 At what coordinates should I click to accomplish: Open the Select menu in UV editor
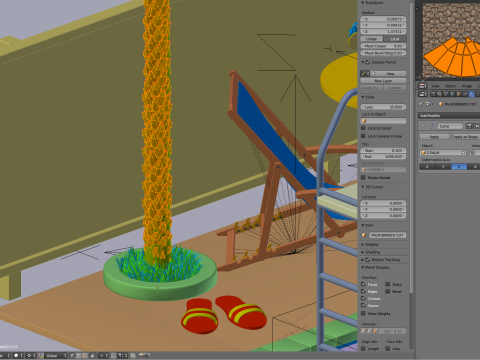450,86
